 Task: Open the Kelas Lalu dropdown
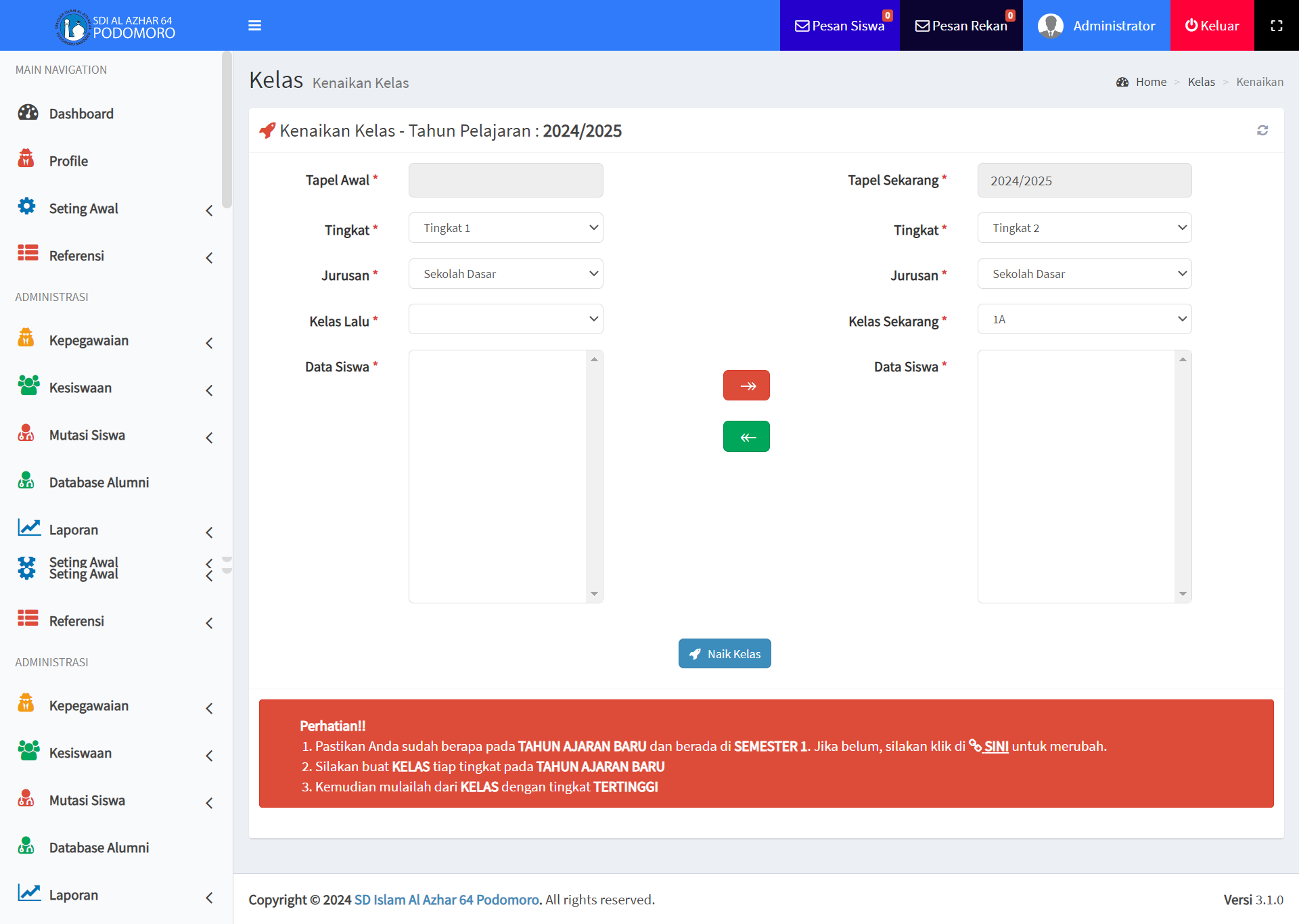505,319
